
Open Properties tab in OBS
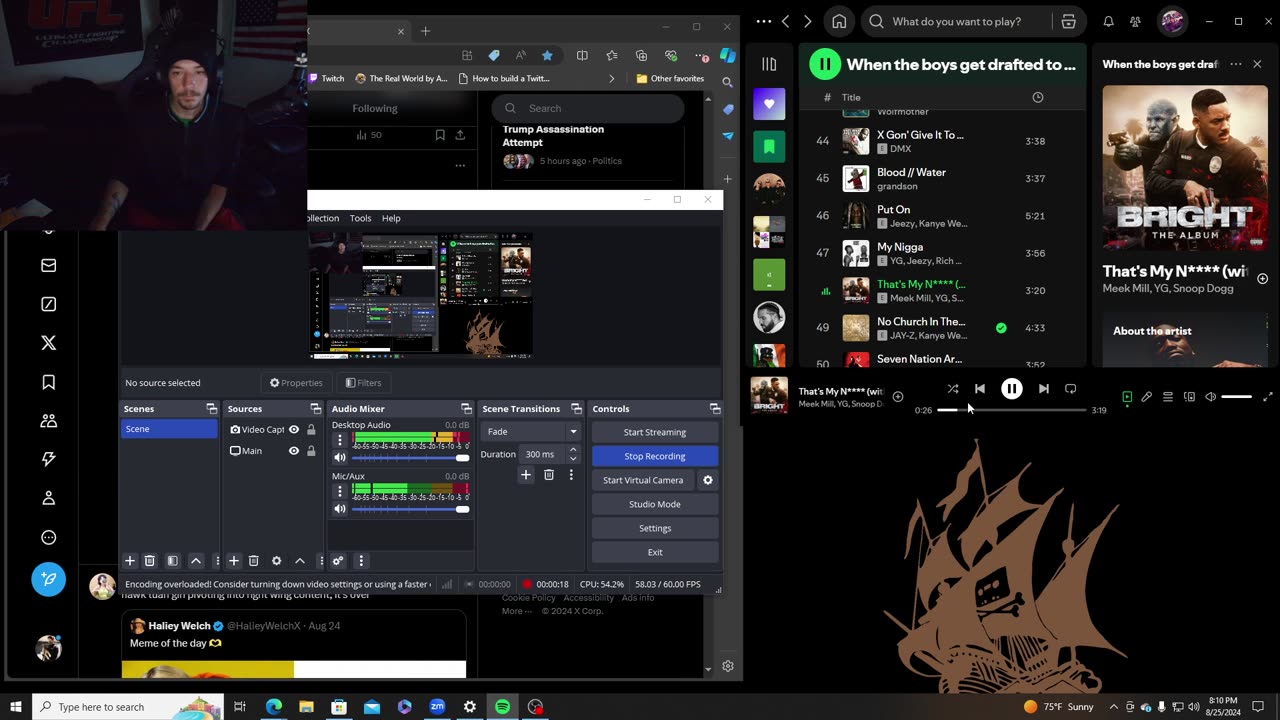(x=296, y=383)
